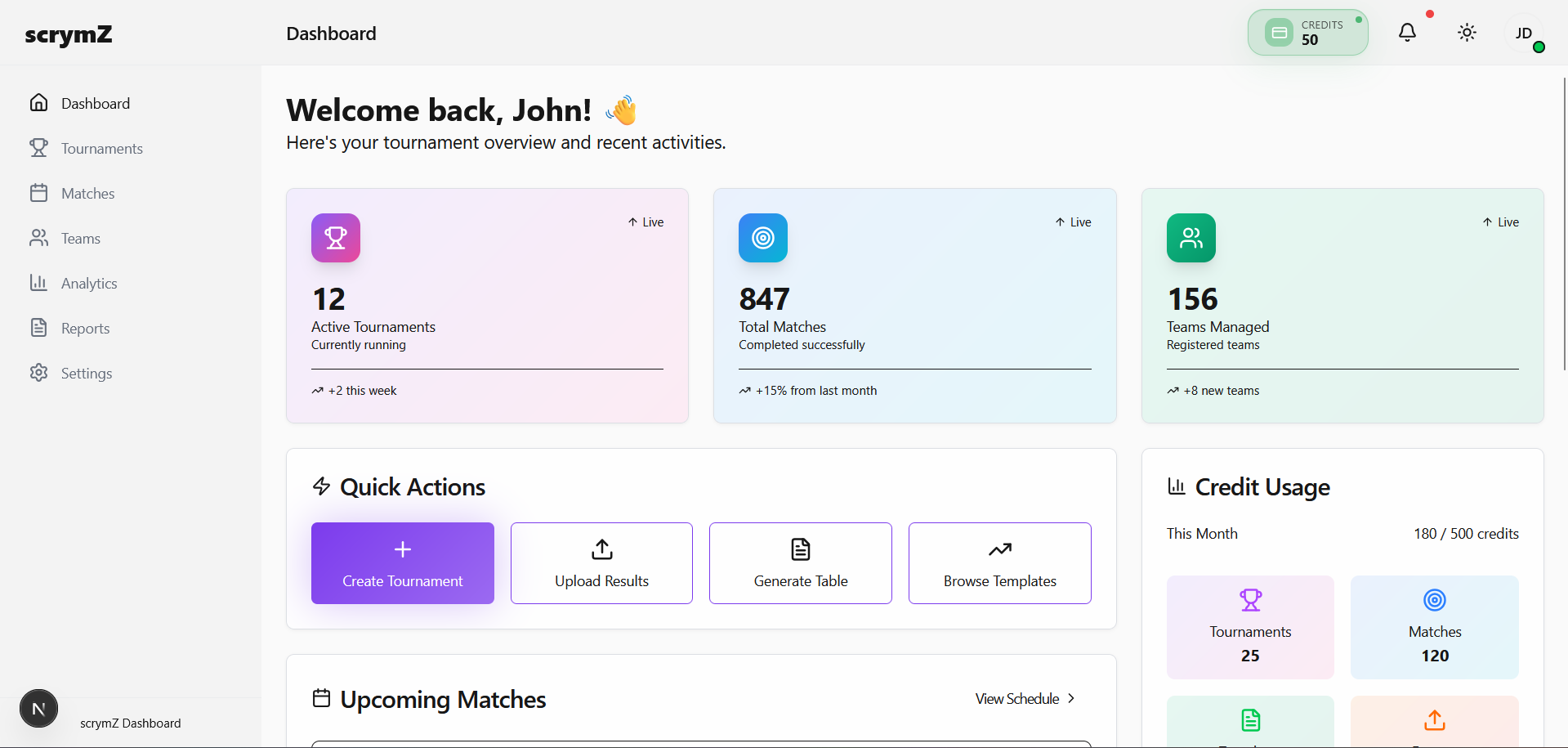This screenshot has height=748, width=1568.
Task: Click the Settings gear icon
Action: point(39,373)
